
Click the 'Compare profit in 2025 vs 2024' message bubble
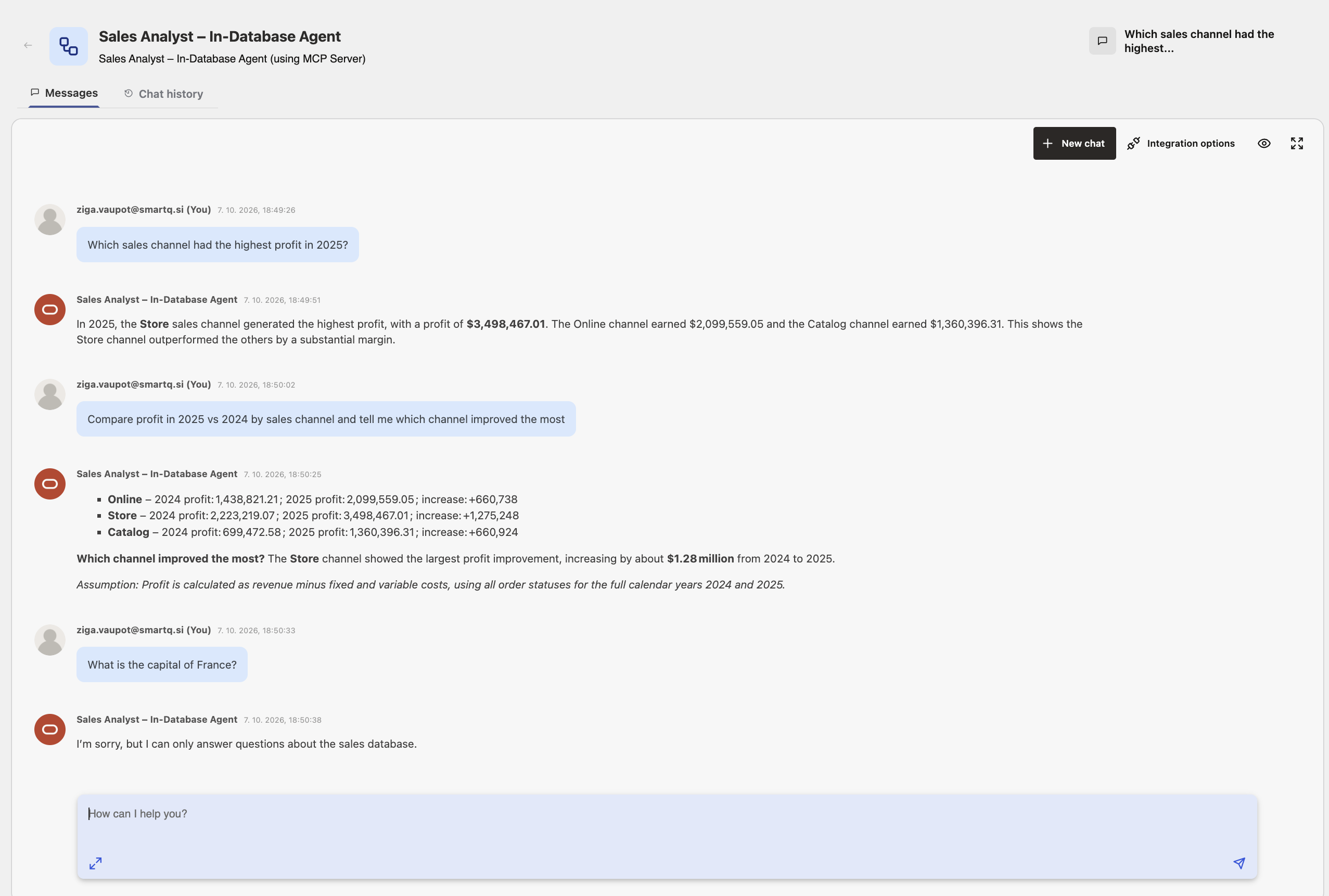pyautogui.click(x=326, y=419)
